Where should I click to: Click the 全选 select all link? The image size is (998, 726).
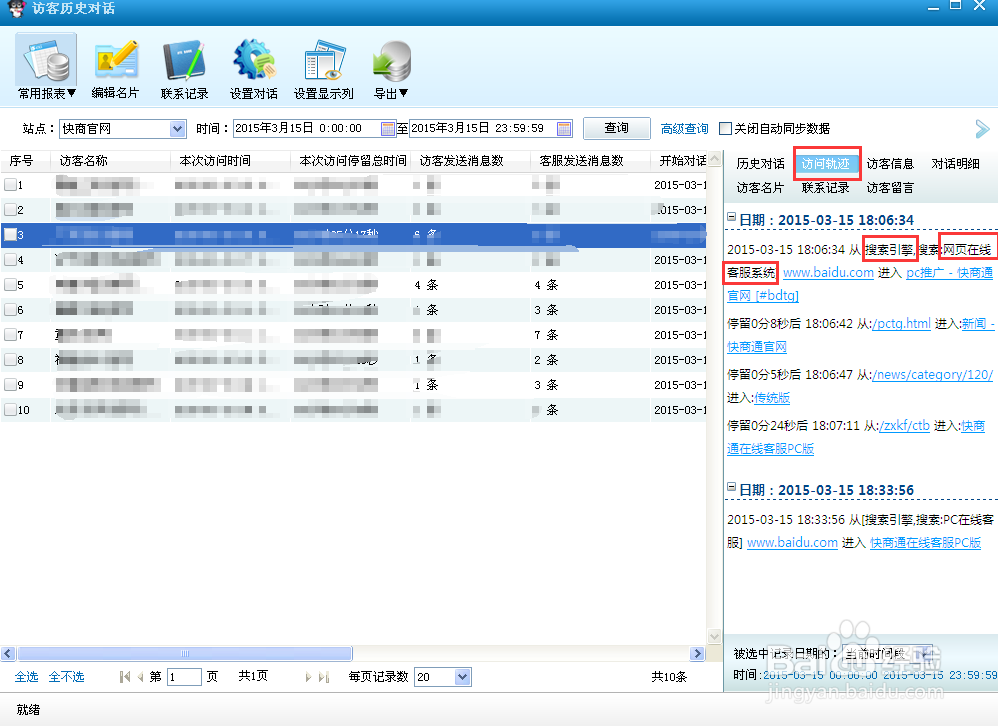(27, 676)
